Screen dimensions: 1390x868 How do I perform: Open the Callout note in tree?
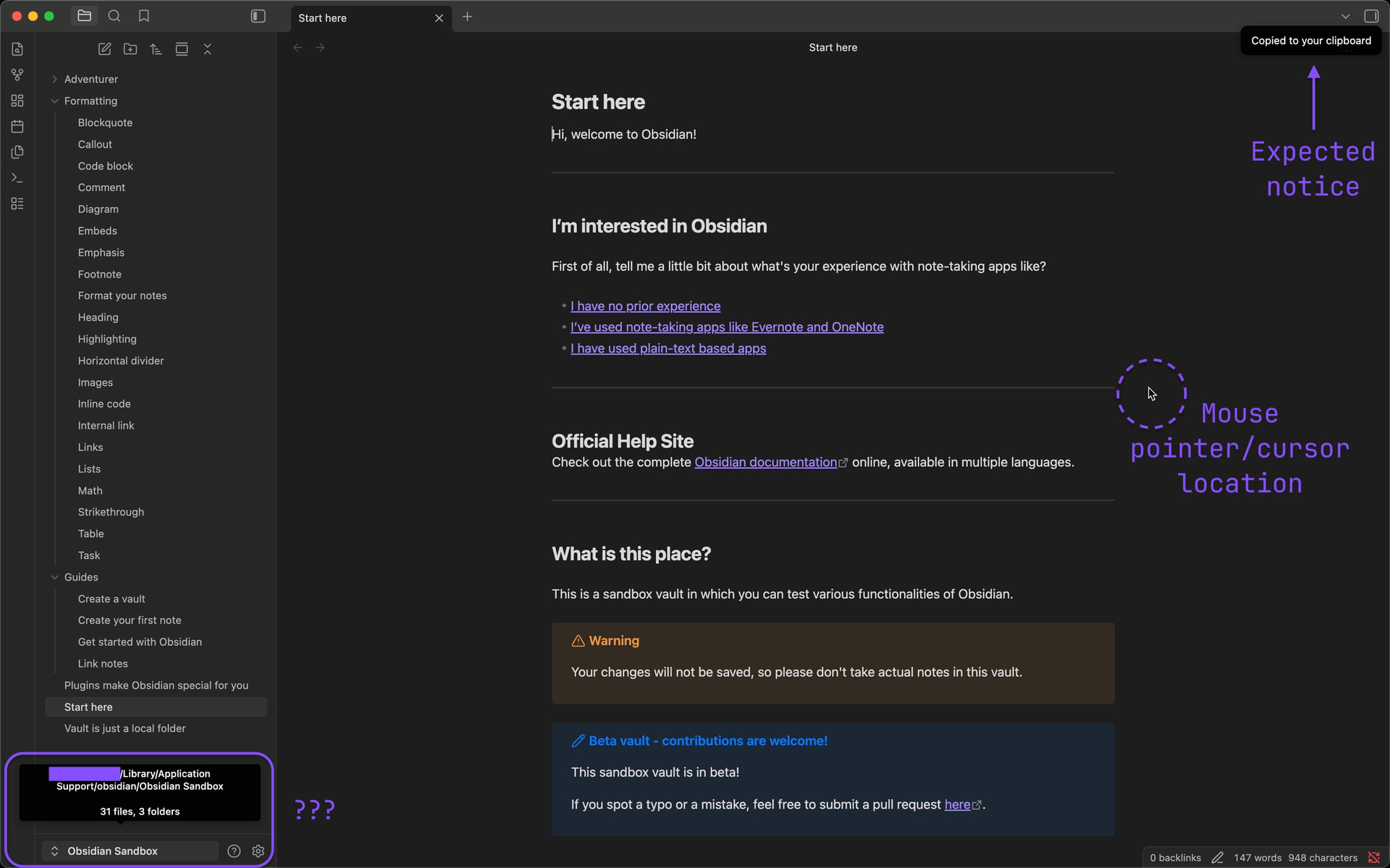coord(95,144)
